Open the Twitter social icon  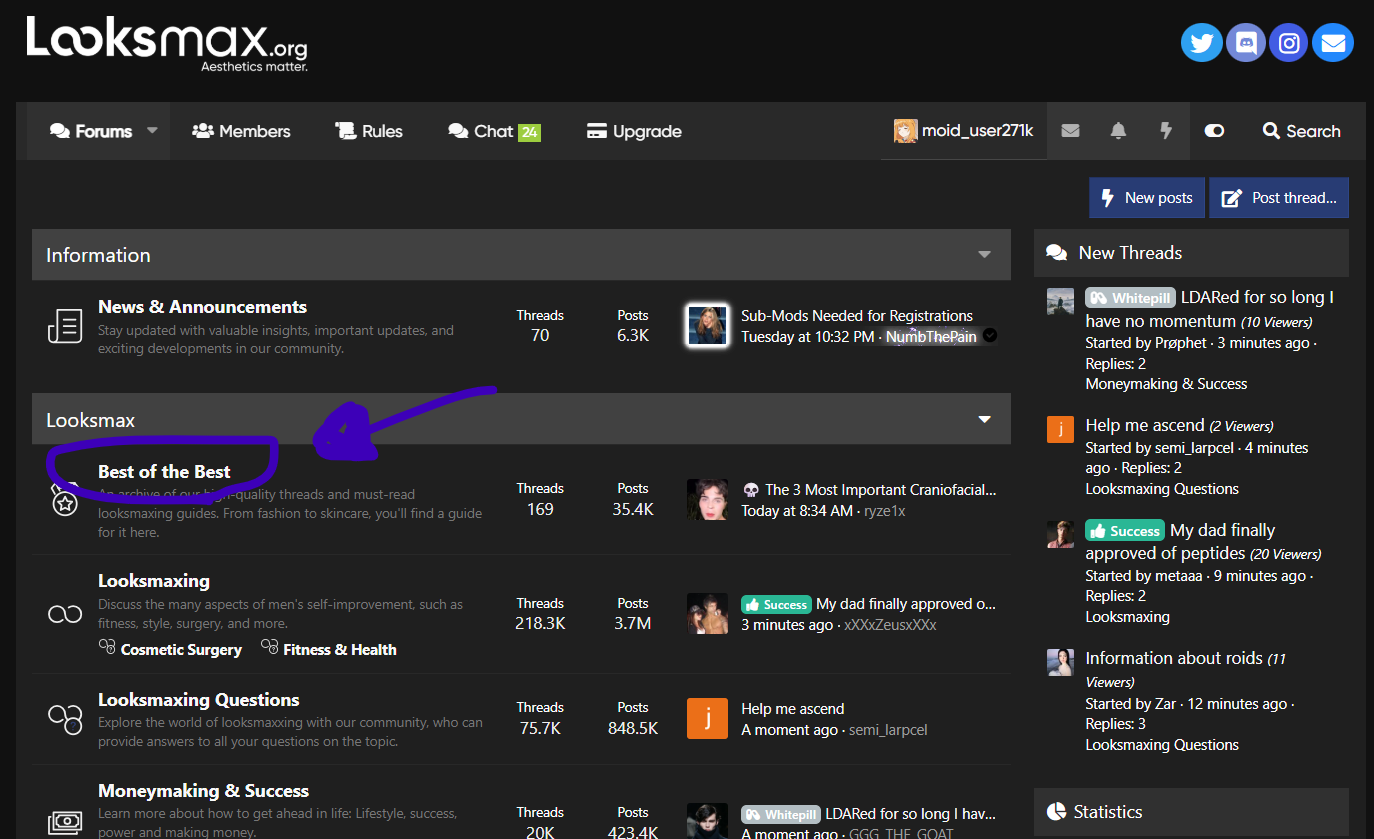tap(1202, 43)
